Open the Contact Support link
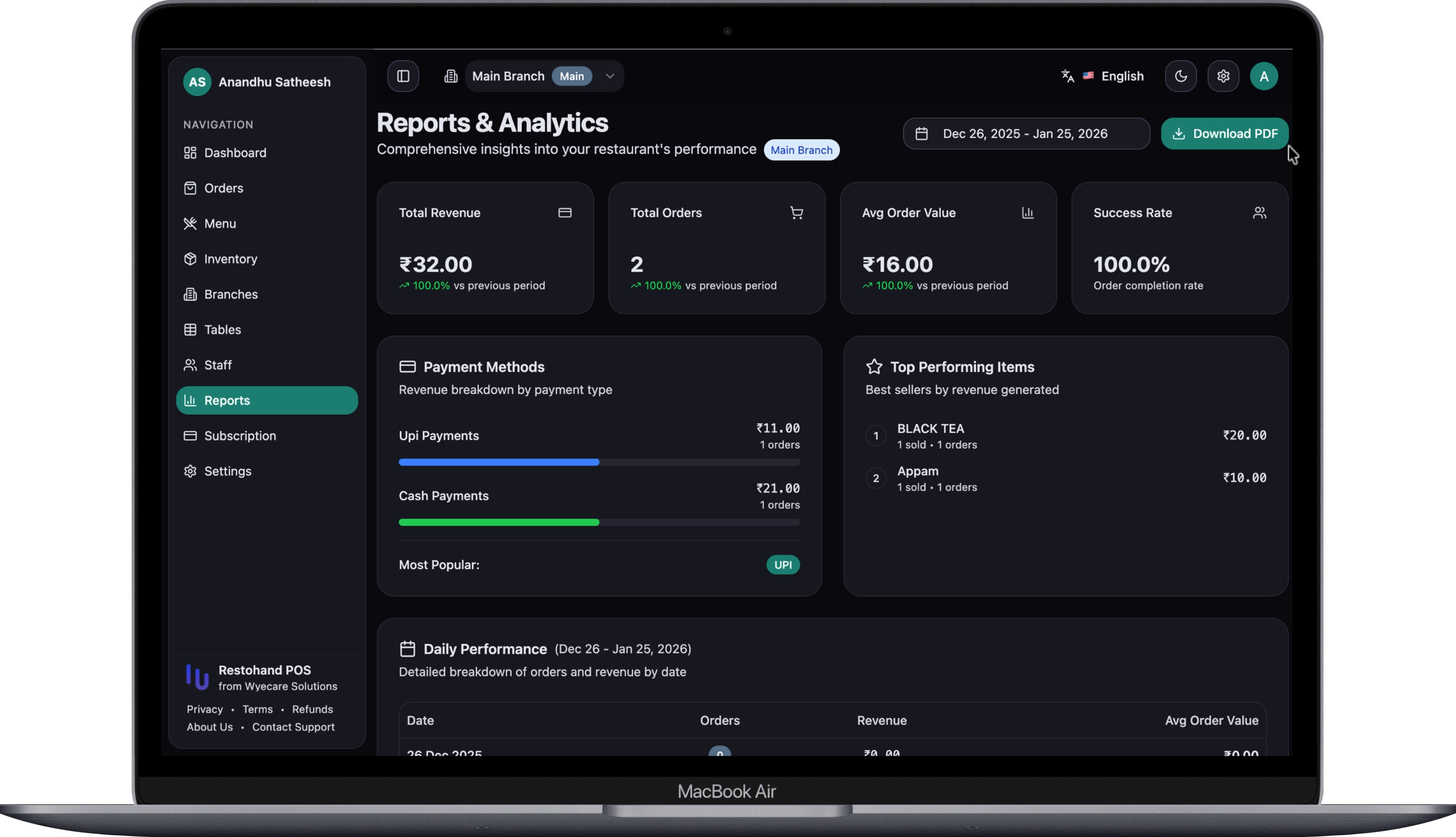The image size is (1456, 837). (293, 727)
